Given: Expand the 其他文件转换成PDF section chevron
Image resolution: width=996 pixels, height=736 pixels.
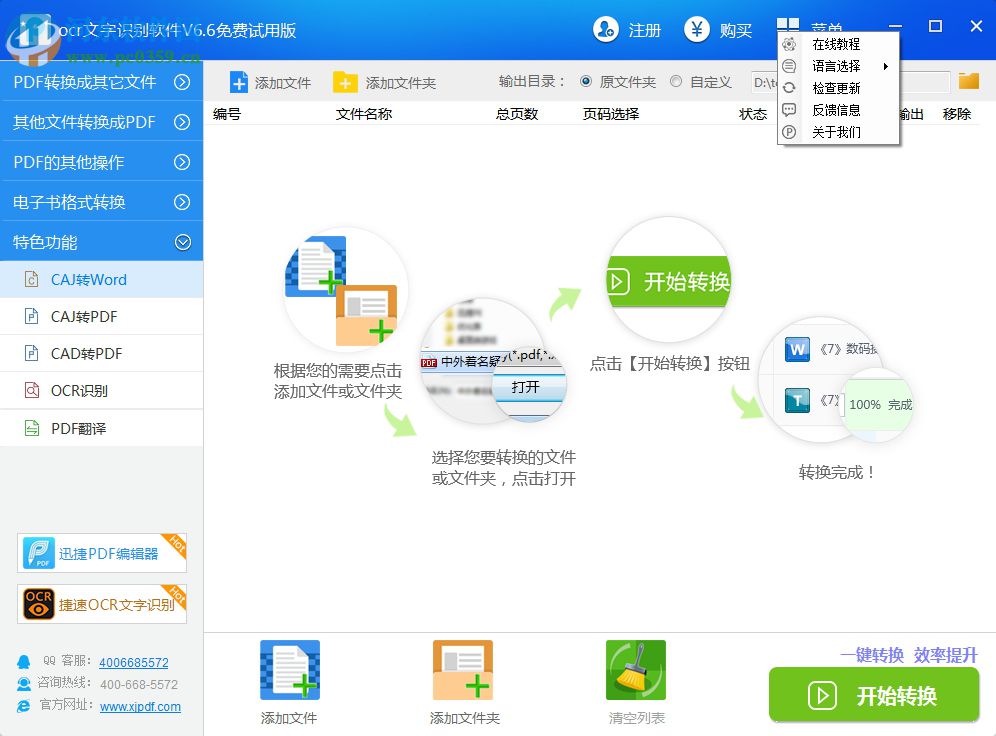Looking at the screenshot, I should point(182,122).
